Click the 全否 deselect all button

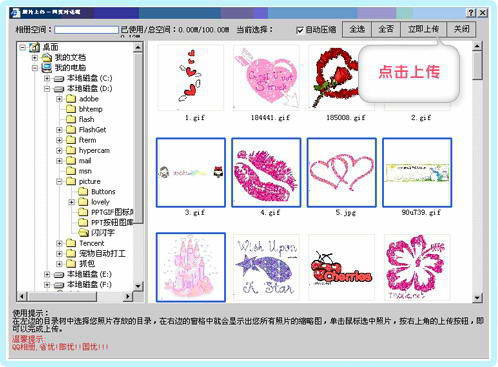point(386,29)
